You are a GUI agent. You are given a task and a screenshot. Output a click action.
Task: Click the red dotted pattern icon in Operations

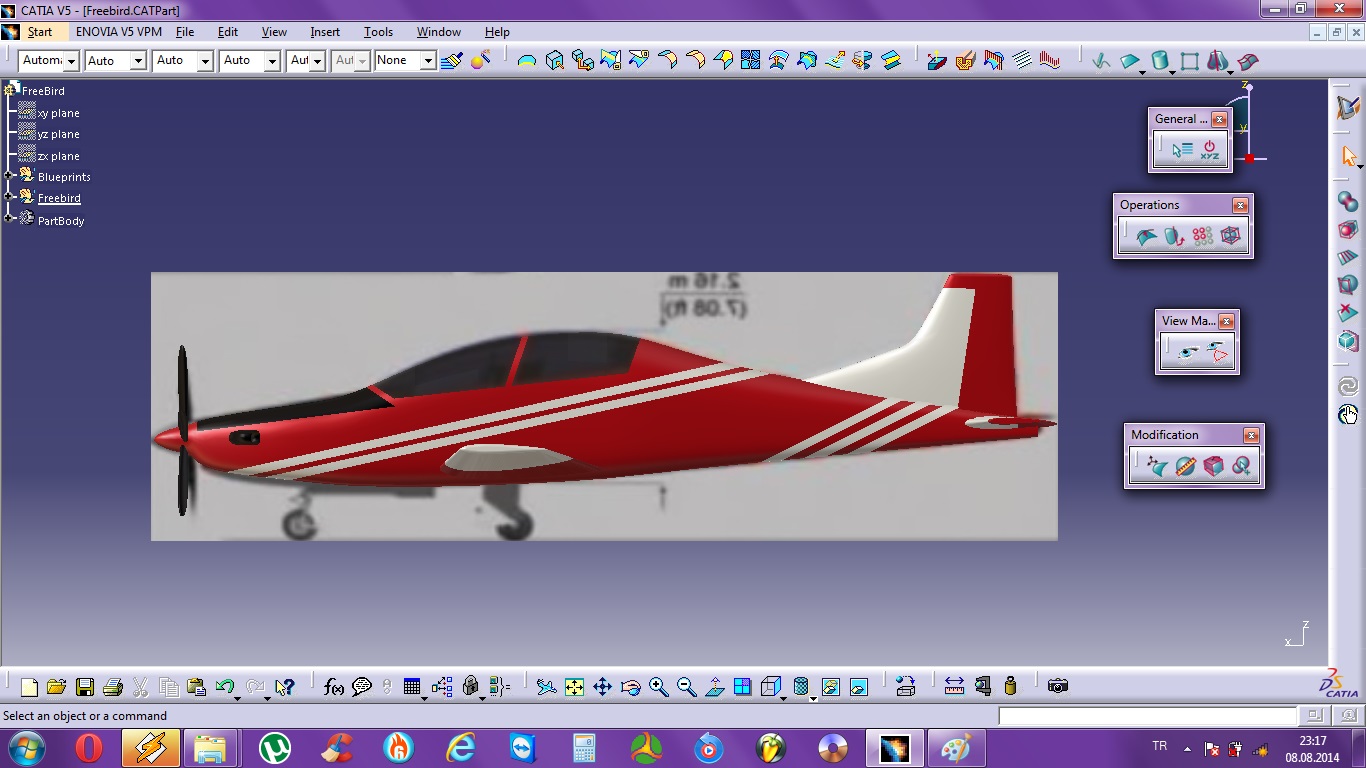click(x=1202, y=237)
